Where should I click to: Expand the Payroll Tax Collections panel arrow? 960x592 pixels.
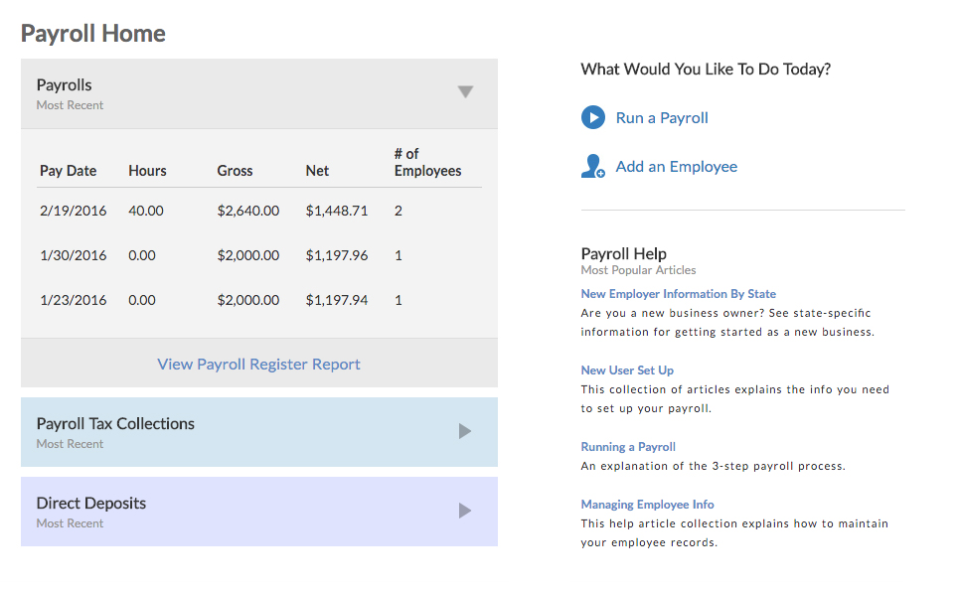pos(465,431)
